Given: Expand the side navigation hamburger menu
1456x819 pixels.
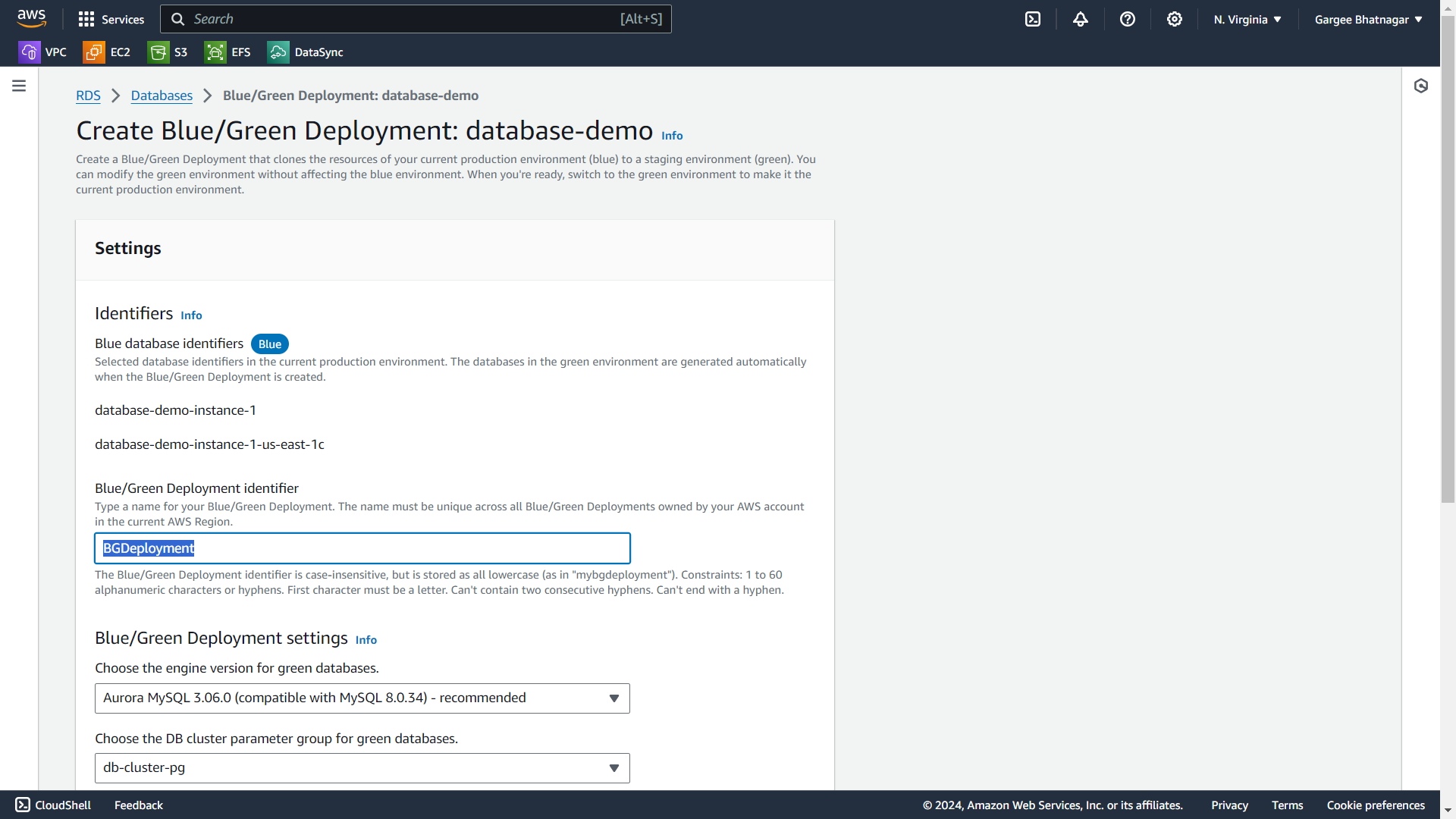Looking at the screenshot, I should [x=19, y=86].
